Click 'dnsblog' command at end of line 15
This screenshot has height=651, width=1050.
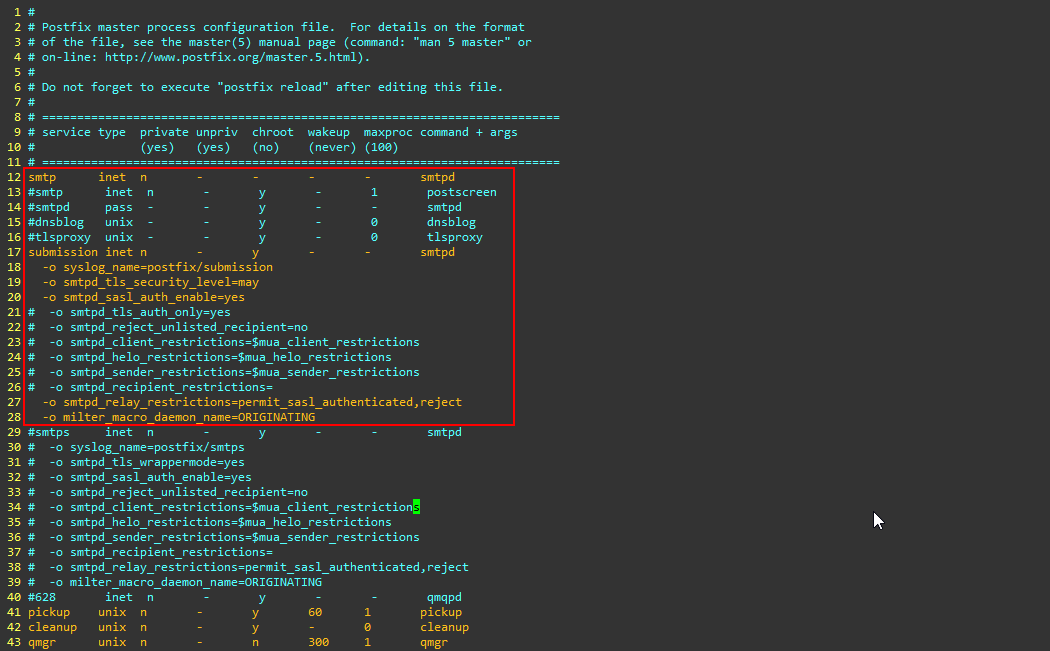451,222
